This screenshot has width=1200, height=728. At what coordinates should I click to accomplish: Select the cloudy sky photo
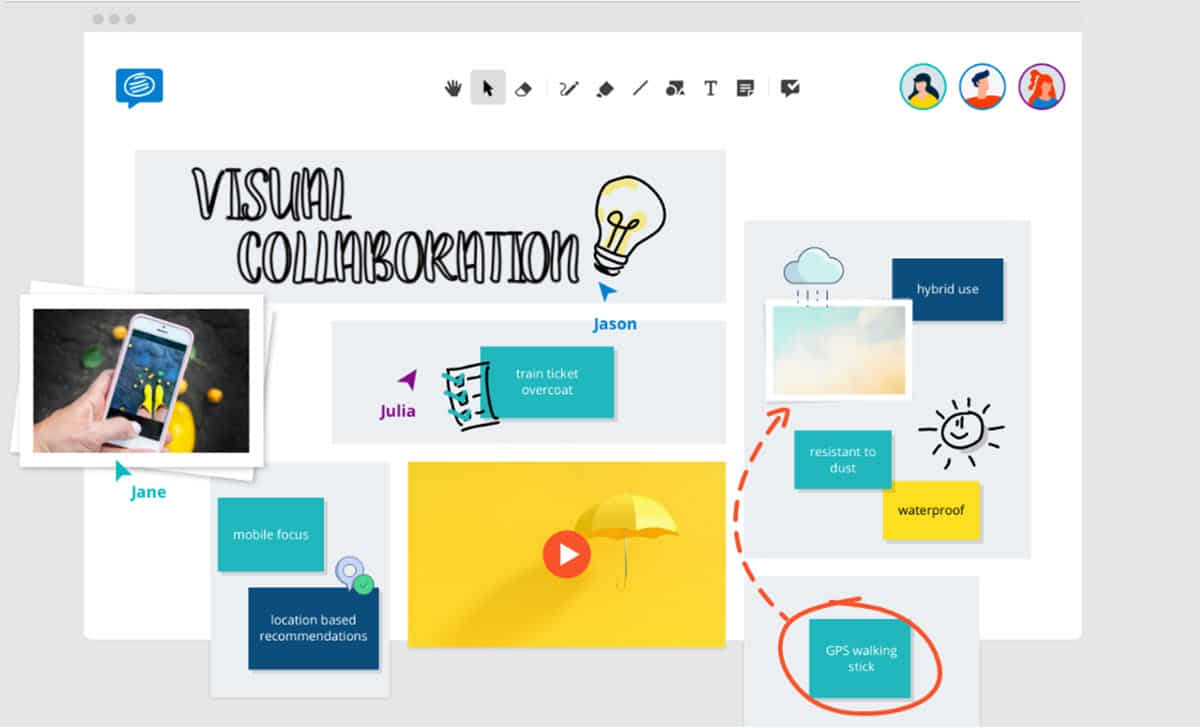click(x=839, y=350)
